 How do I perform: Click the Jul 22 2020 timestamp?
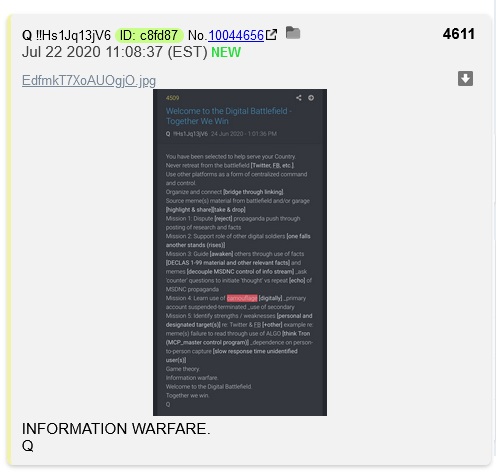[115, 52]
